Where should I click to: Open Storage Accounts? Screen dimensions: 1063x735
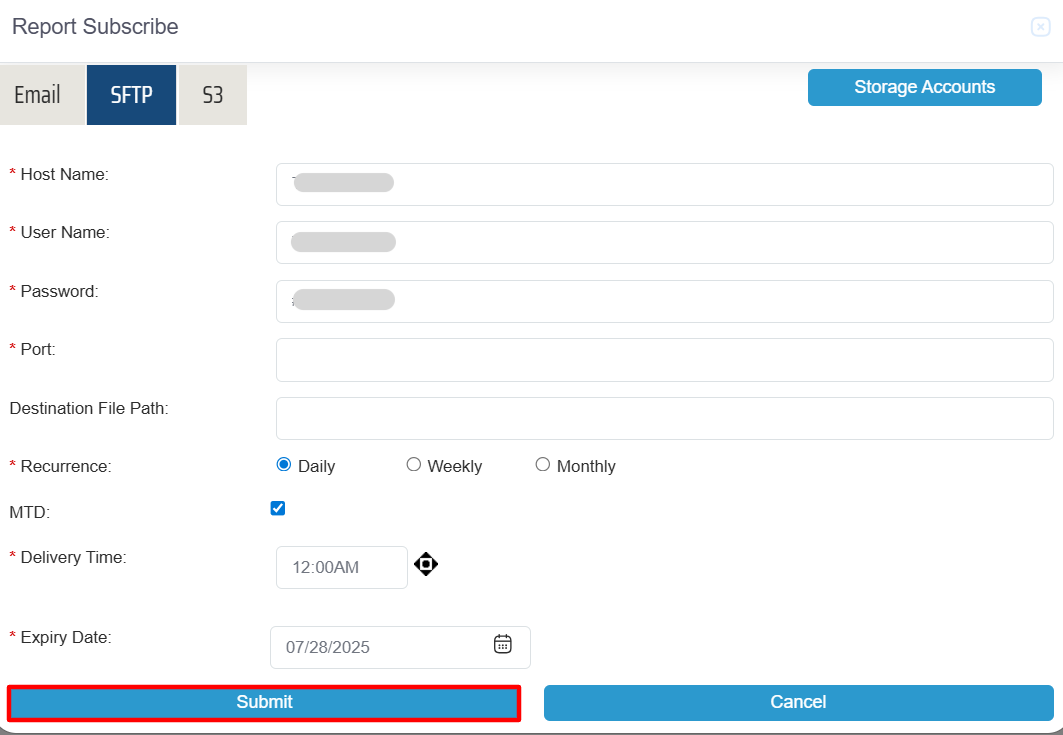pyautogui.click(x=924, y=87)
